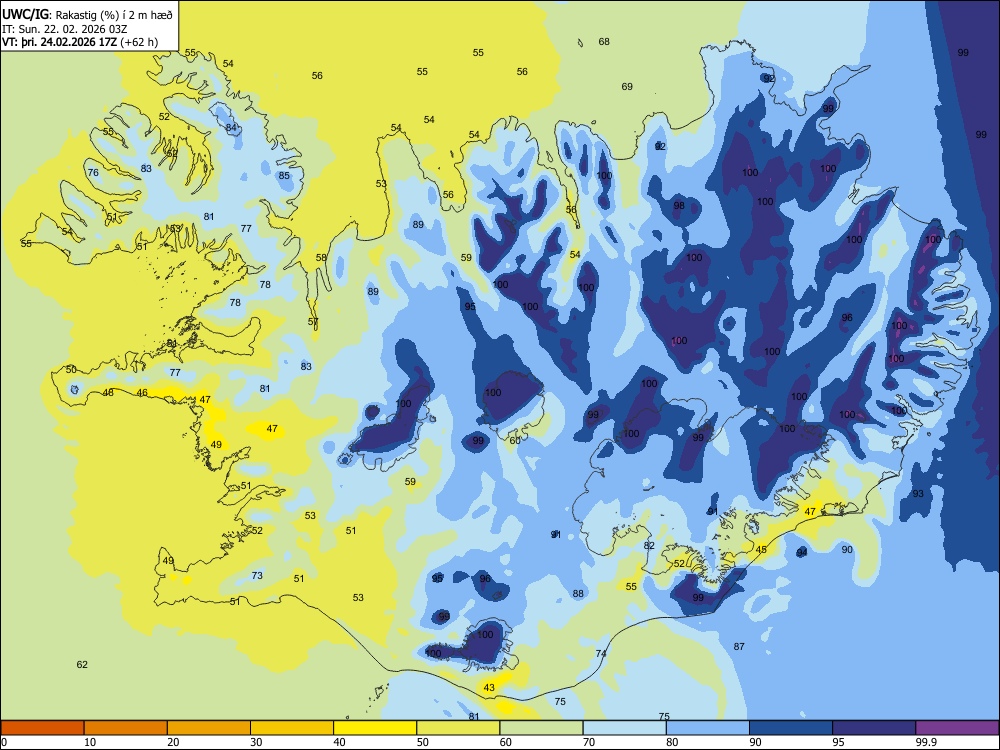This screenshot has height=750, width=1000.
Task: Click the pale blue 70–80 legend swatch
Action: [624, 728]
